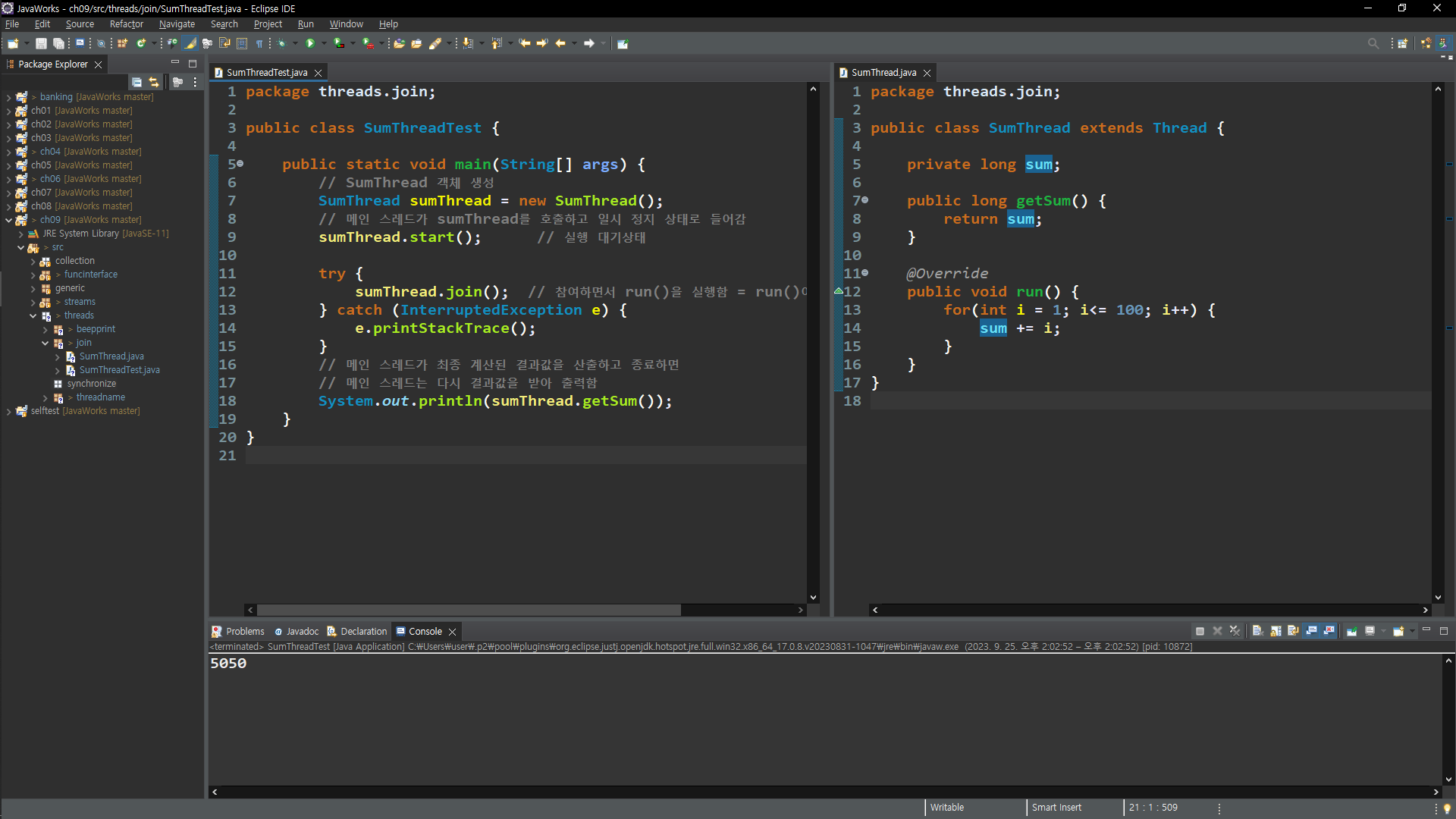Click Clear Console icon

point(1257,631)
